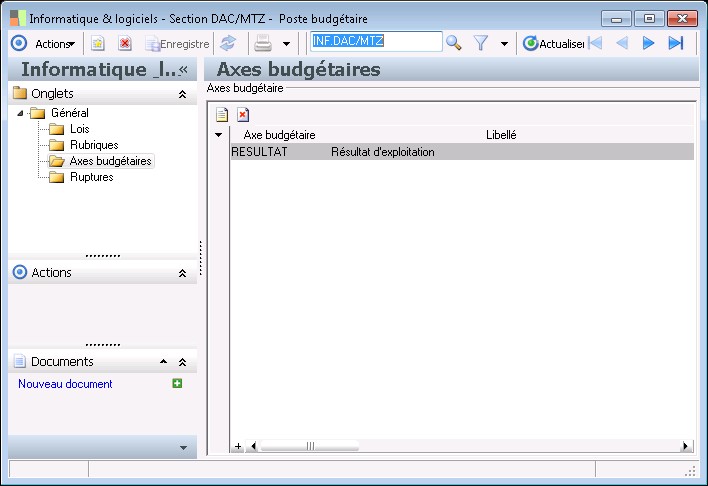Click the Actualiser button
The height and width of the screenshot is (486, 708).
pyautogui.click(x=554, y=43)
